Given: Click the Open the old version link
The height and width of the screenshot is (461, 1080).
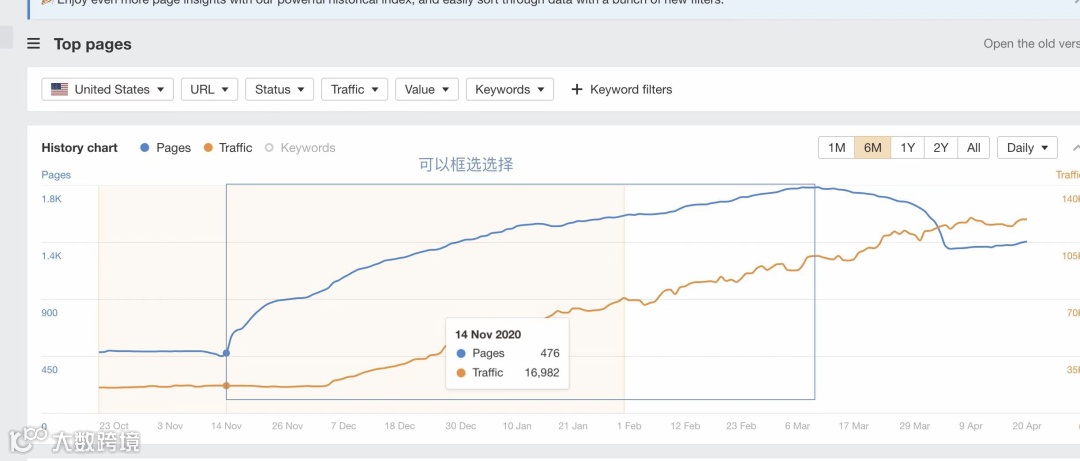Looking at the screenshot, I should (1030, 44).
